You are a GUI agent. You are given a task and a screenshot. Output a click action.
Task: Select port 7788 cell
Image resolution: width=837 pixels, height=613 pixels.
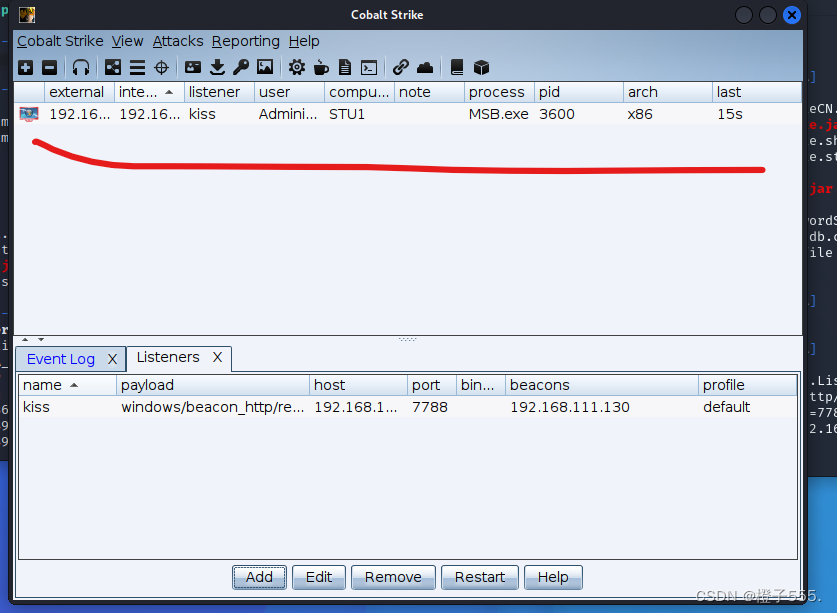(x=430, y=407)
